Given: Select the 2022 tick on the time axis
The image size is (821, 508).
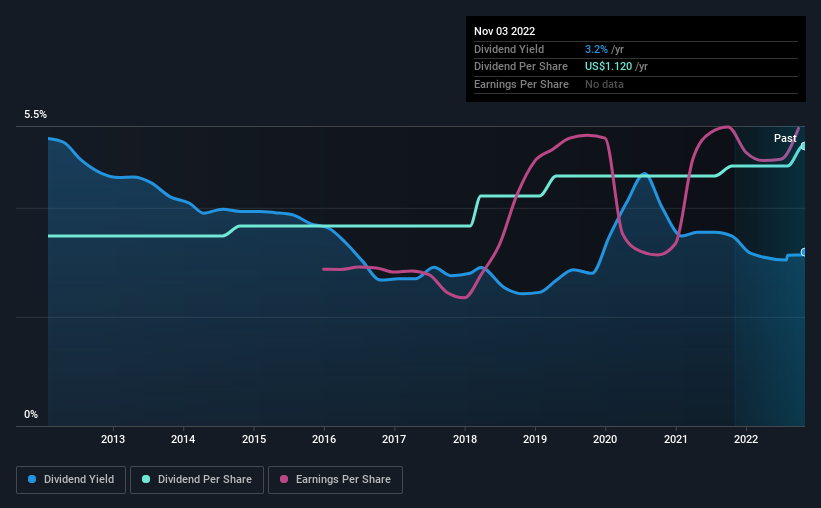Looking at the screenshot, I should pos(746,439).
